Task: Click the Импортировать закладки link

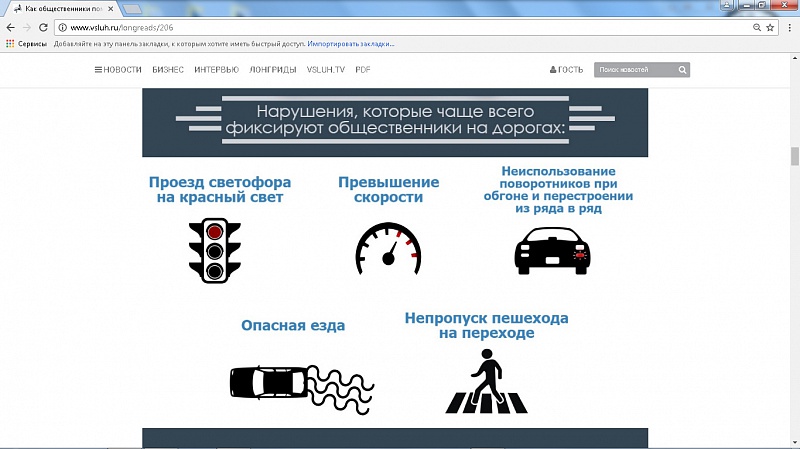Action: point(351,44)
